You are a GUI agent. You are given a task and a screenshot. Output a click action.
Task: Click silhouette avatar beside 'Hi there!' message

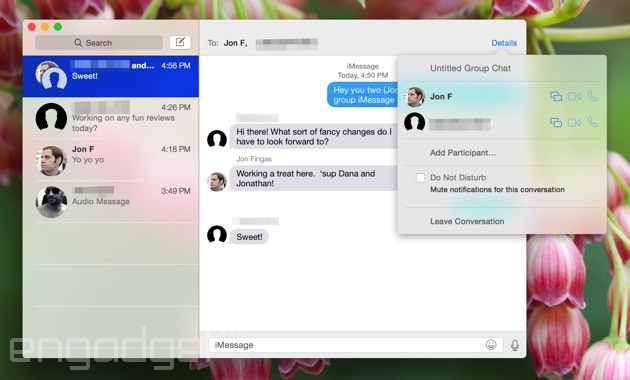pyautogui.click(x=217, y=139)
